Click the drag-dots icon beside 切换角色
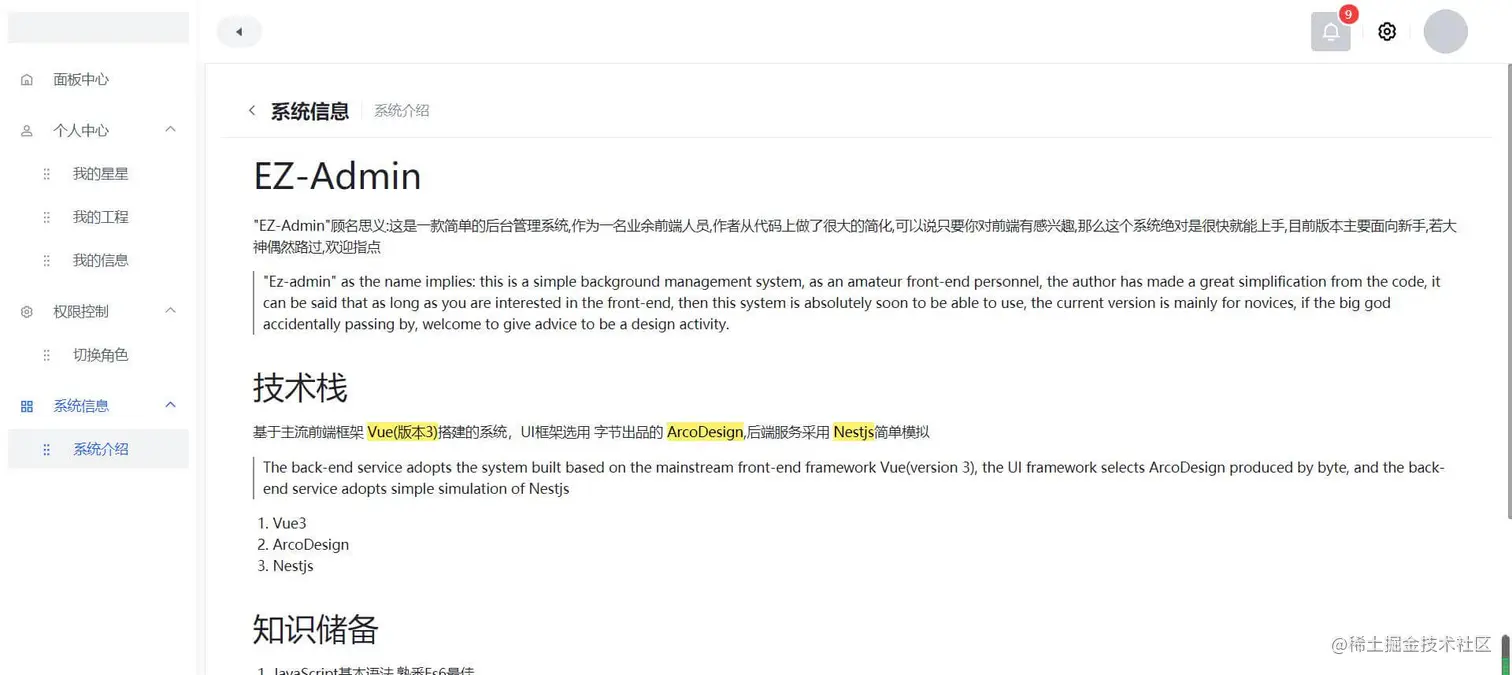 [x=46, y=355]
